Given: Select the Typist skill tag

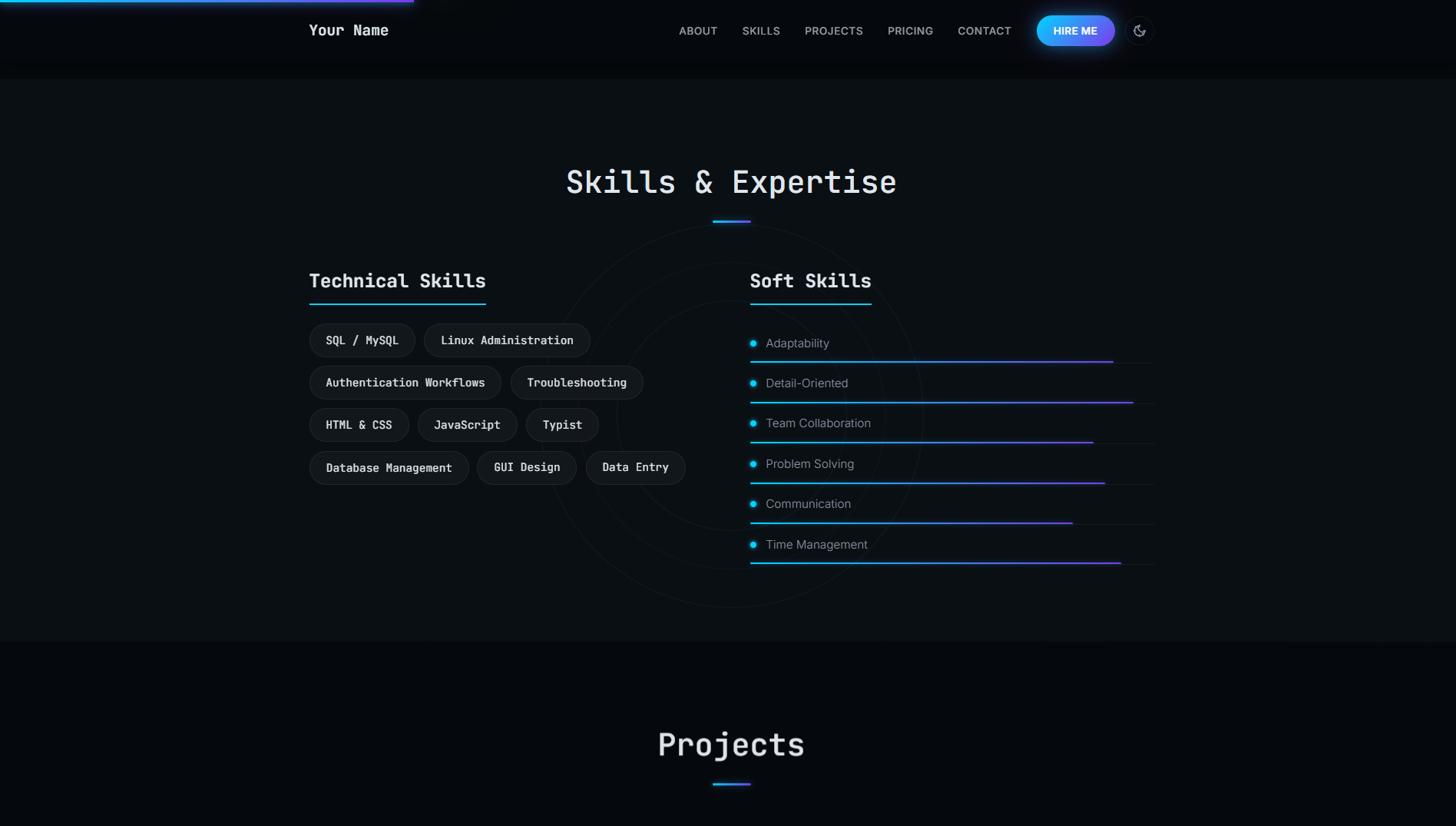Looking at the screenshot, I should 562,425.
